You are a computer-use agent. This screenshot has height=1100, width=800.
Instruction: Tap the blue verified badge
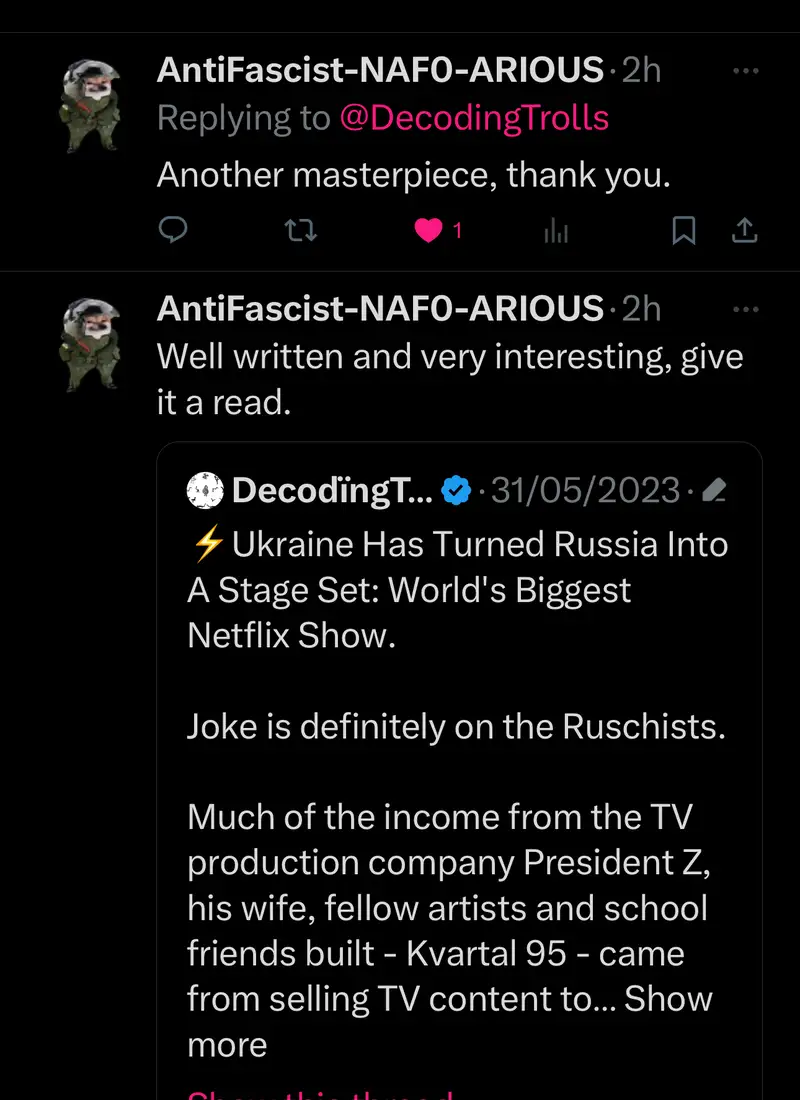457,491
